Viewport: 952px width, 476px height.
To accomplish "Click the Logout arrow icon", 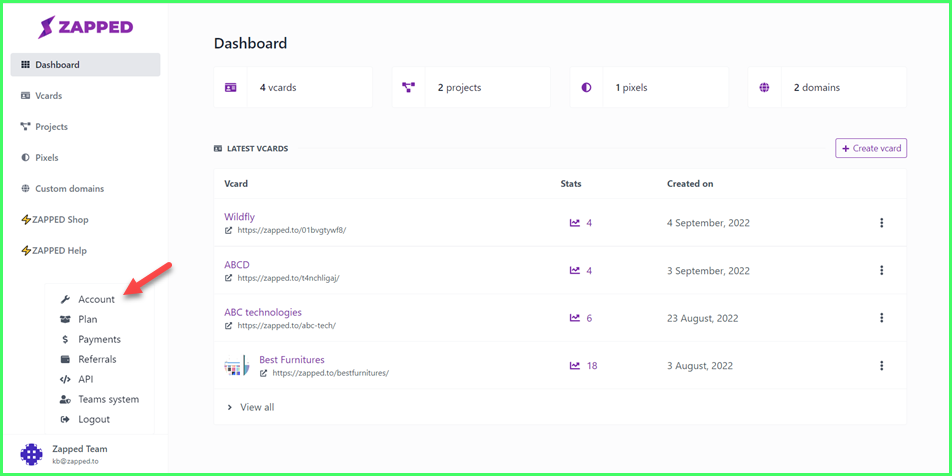I will point(66,420).
